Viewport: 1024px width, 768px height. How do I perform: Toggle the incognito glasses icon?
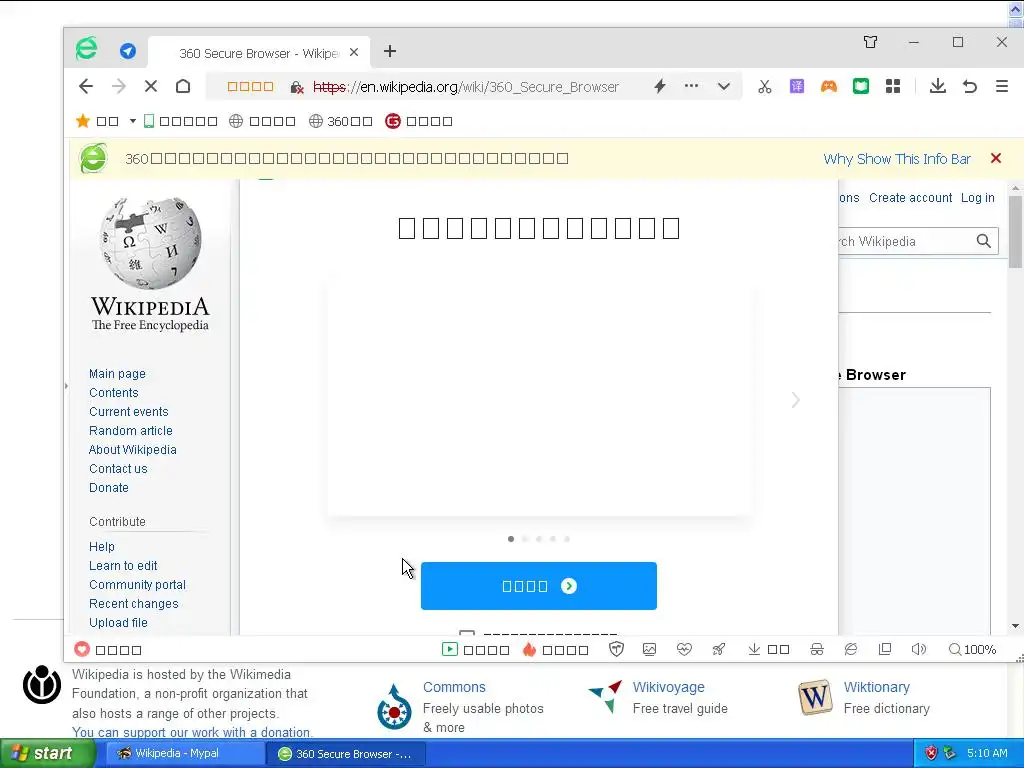tap(816, 649)
